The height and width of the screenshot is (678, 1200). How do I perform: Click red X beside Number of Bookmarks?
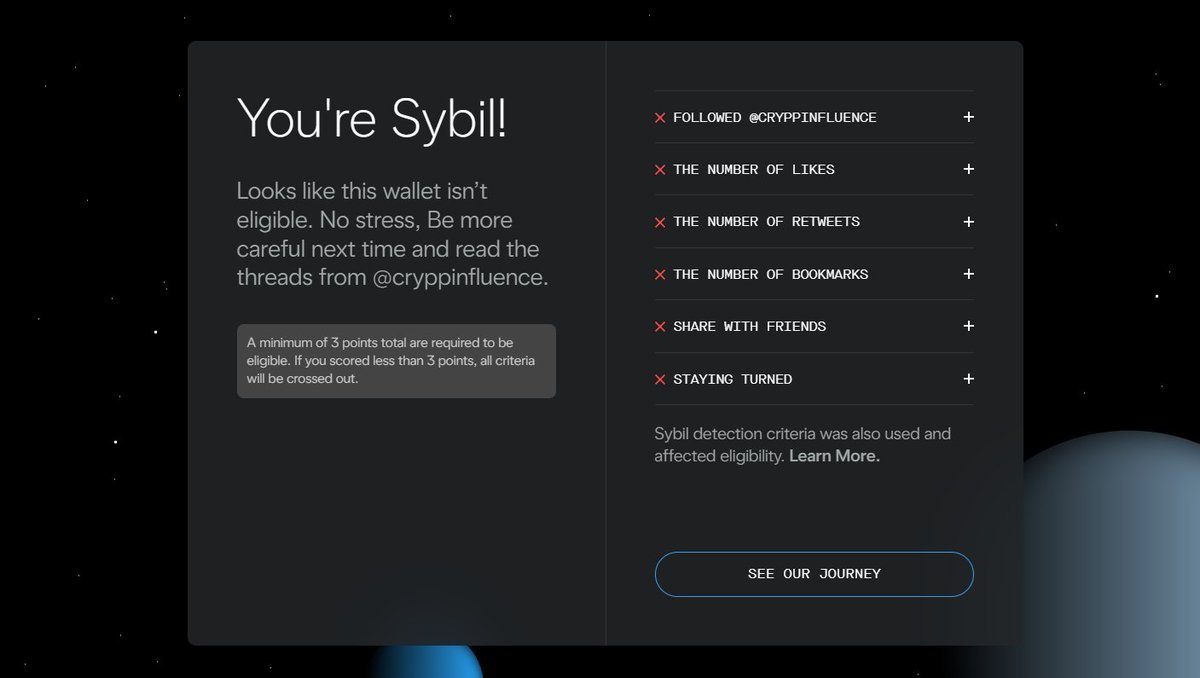(x=660, y=275)
